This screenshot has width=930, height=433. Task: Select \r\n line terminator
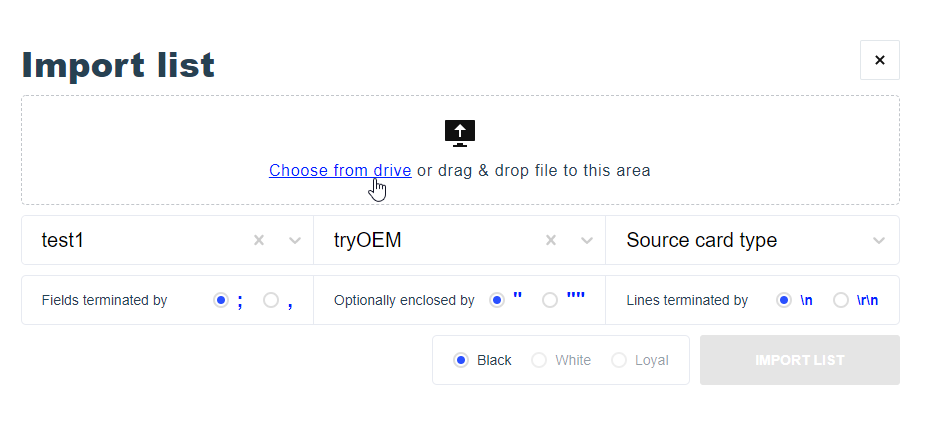tap(841, 300)
